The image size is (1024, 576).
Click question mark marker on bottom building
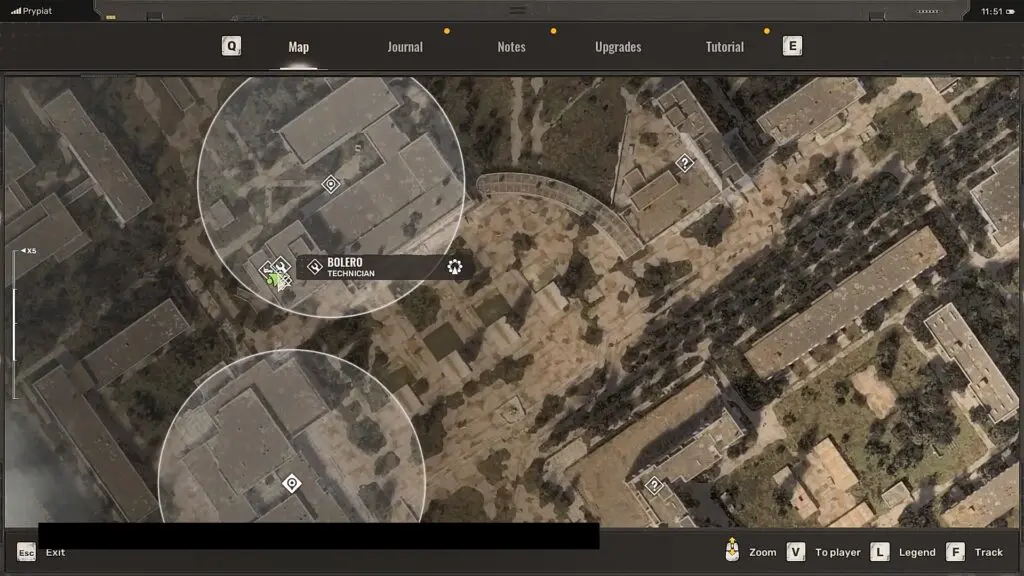click(654, 486)
